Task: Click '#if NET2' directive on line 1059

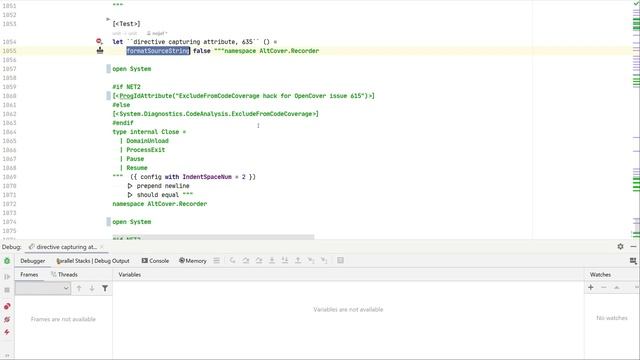Action: tap(127, 87)
